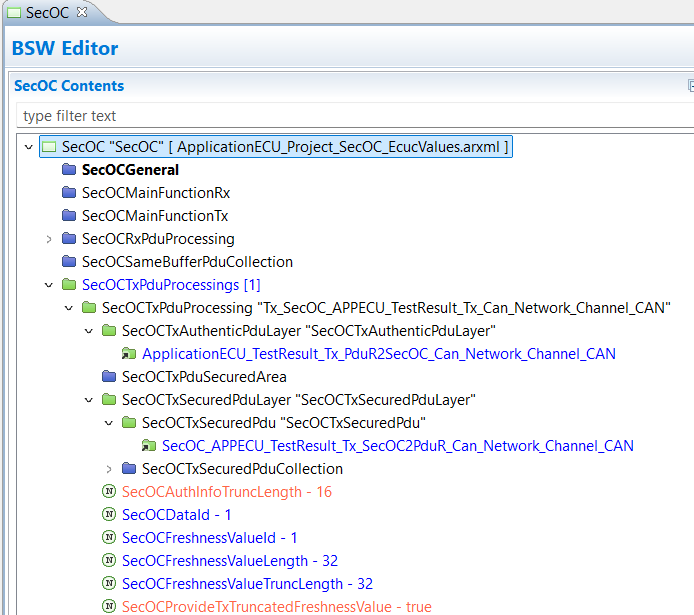Click the SecOCSameBufferPduCollection folder icon
This screenshot has height=615, width=694.
point(69,261)
